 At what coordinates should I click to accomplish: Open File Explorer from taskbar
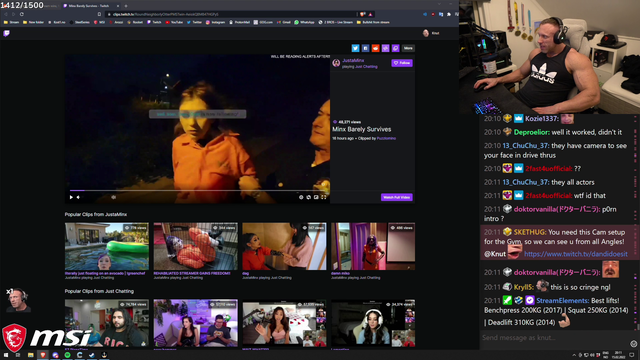coord(31,355)
